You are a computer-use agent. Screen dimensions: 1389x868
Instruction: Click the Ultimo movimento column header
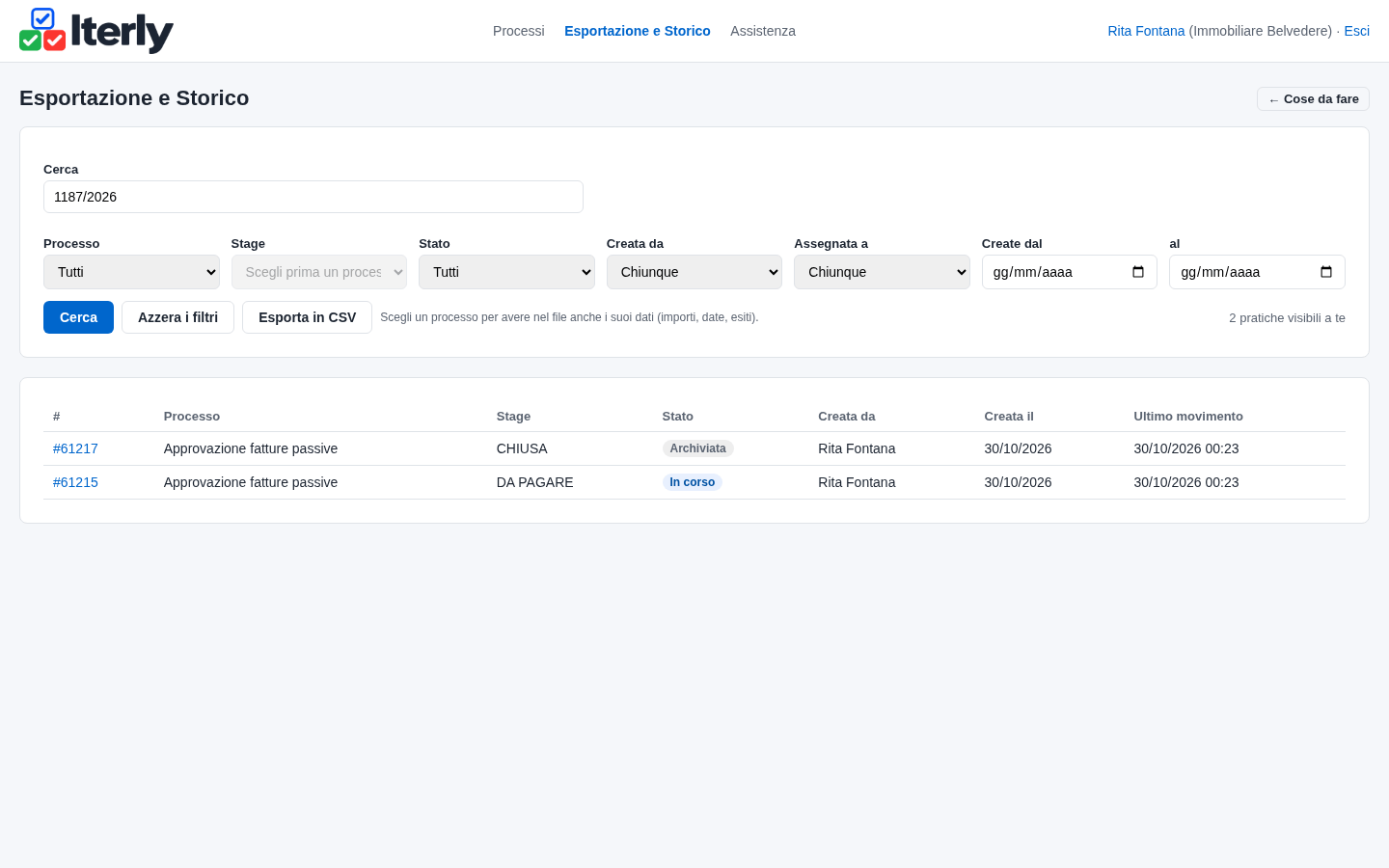pos(1188,417)
